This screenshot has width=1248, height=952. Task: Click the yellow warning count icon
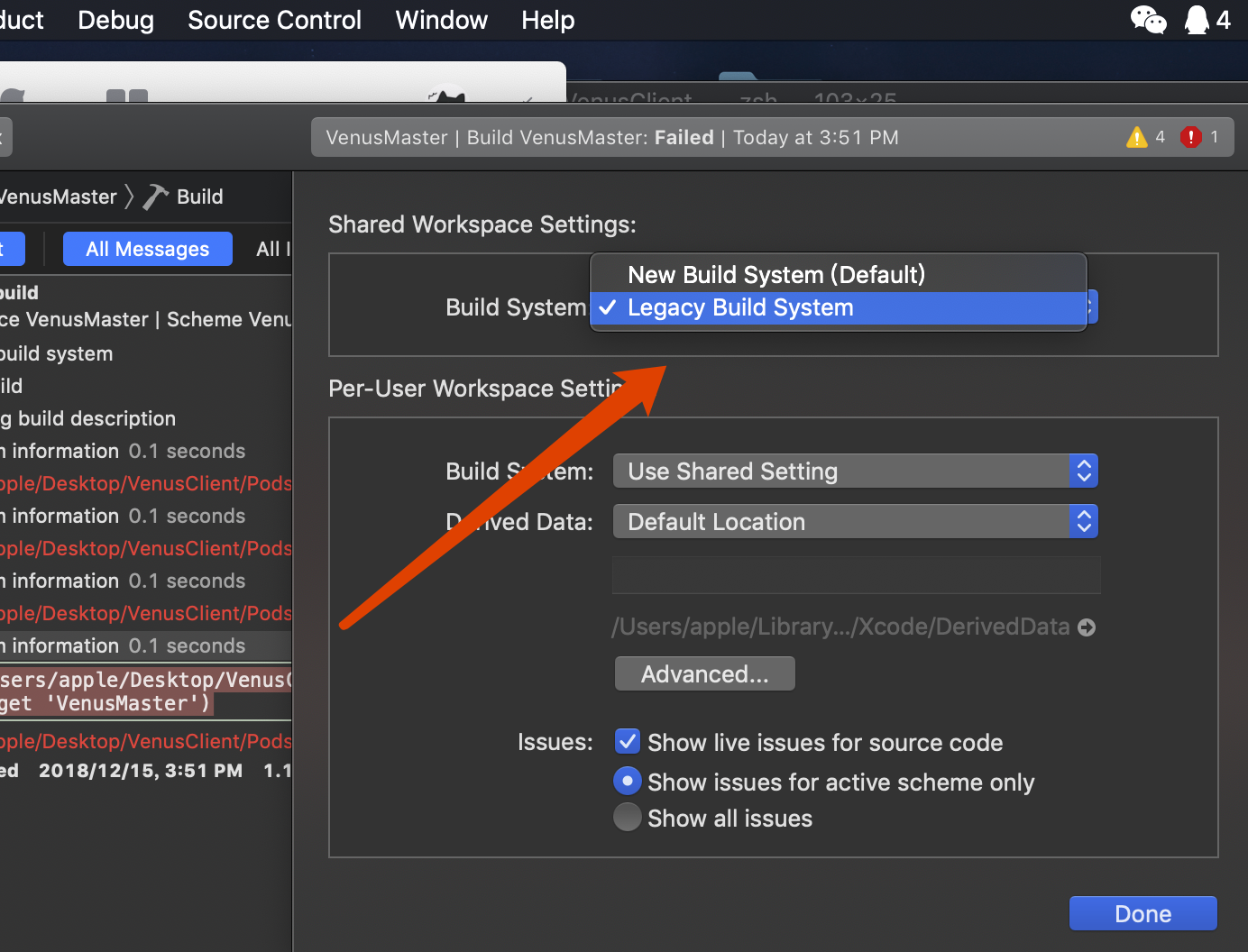(1137, 137)
